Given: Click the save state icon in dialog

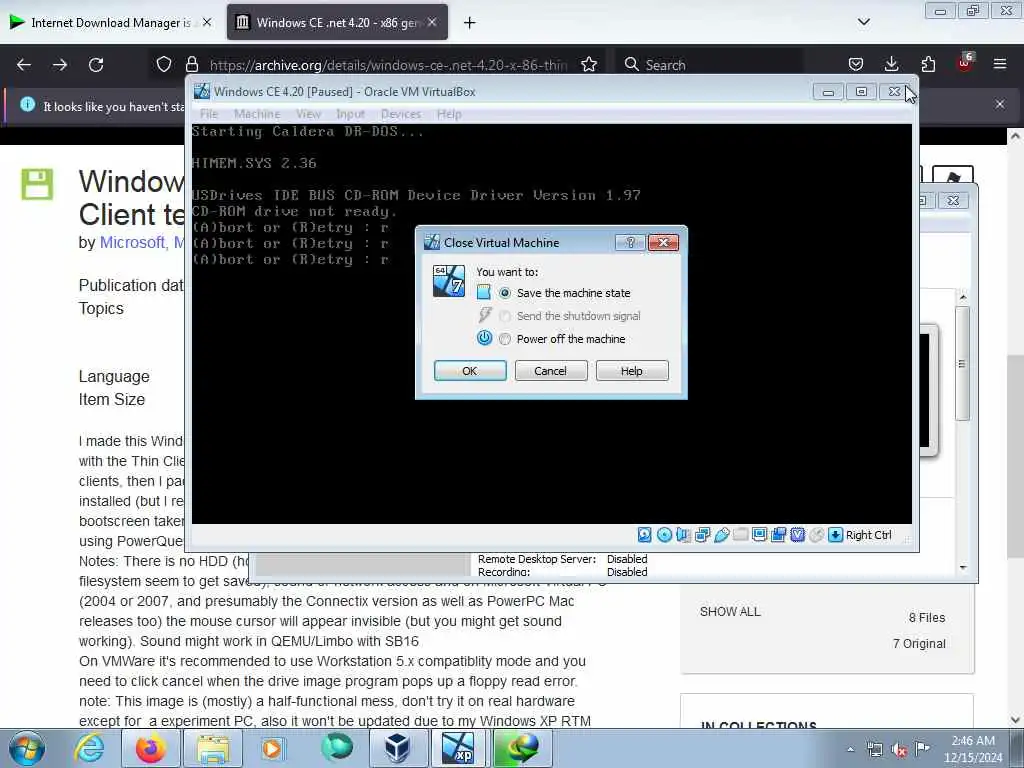Looking at the screenshot, I should click(x=484, y=293).
